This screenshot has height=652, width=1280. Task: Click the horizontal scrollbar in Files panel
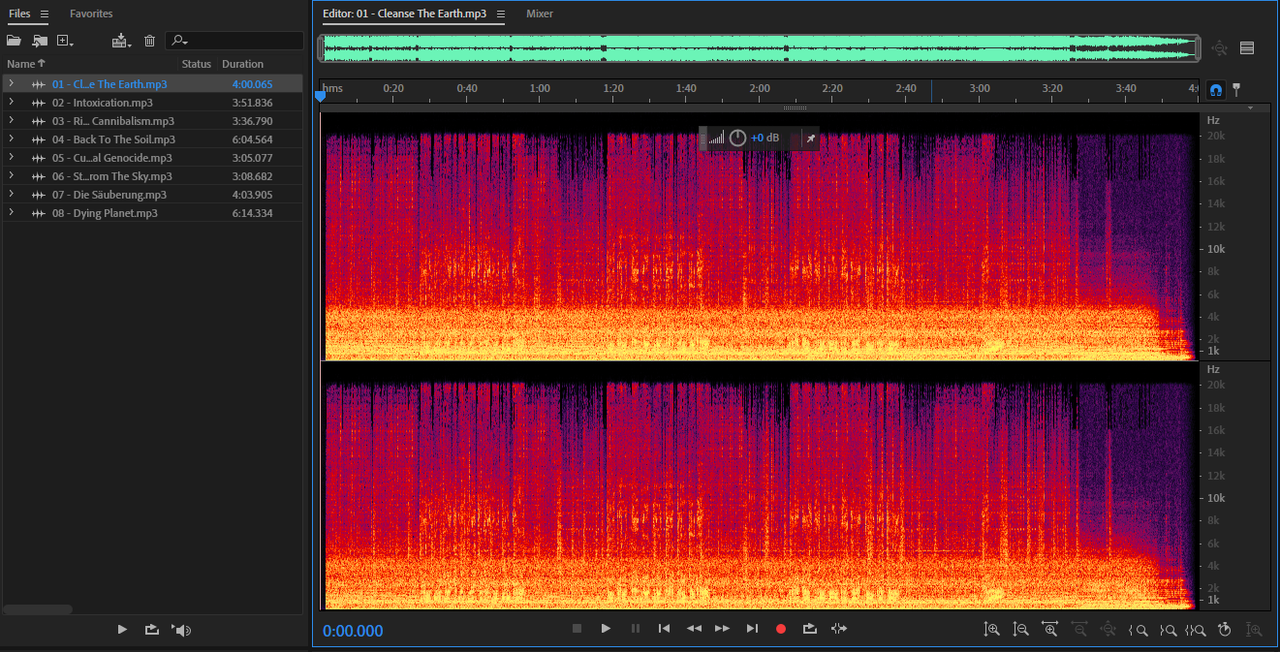pyautogui.click(x=38, y=609)
